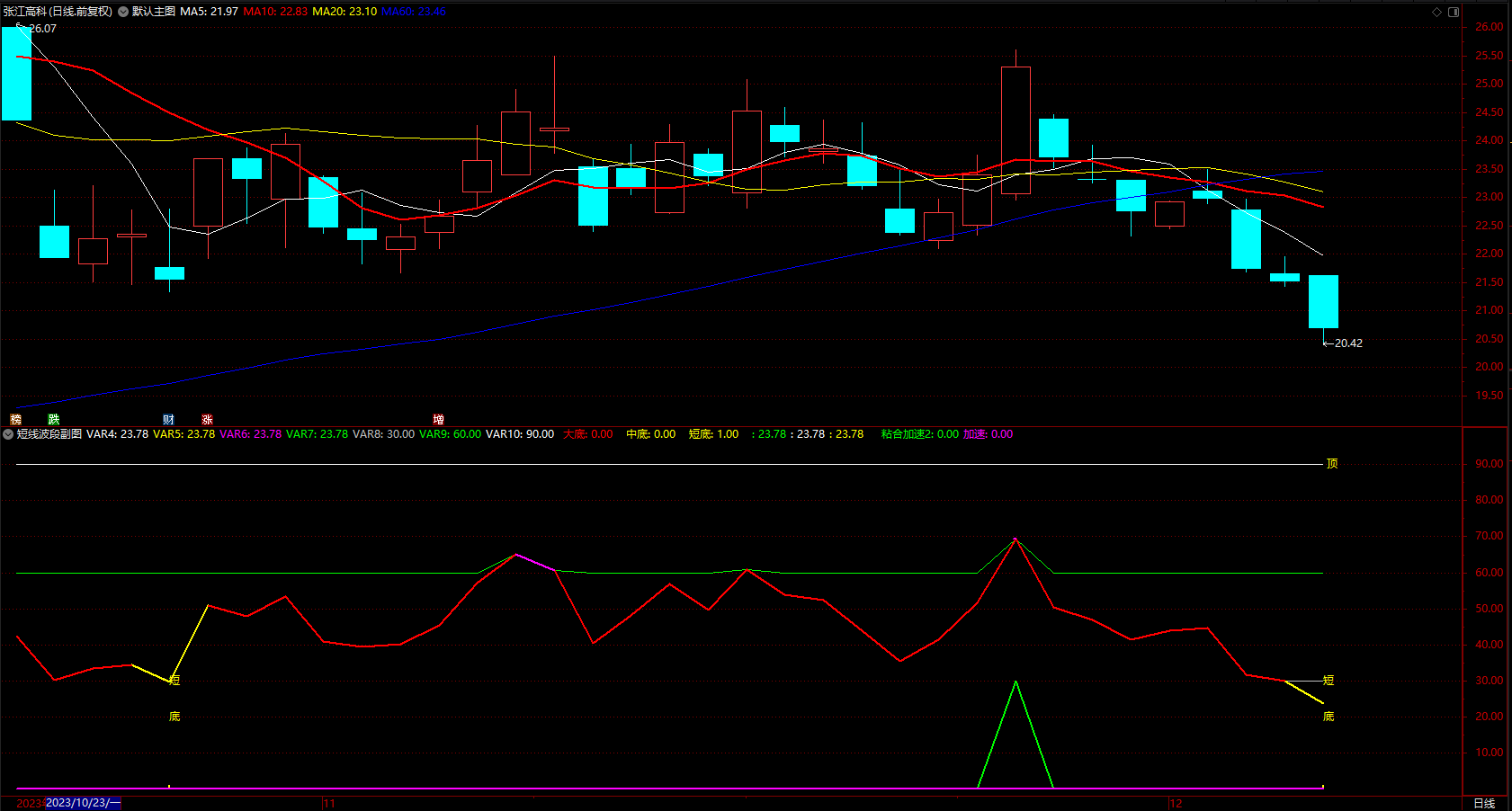Click the VAR10: 90.00 indicator value

[x=520, y=434]
